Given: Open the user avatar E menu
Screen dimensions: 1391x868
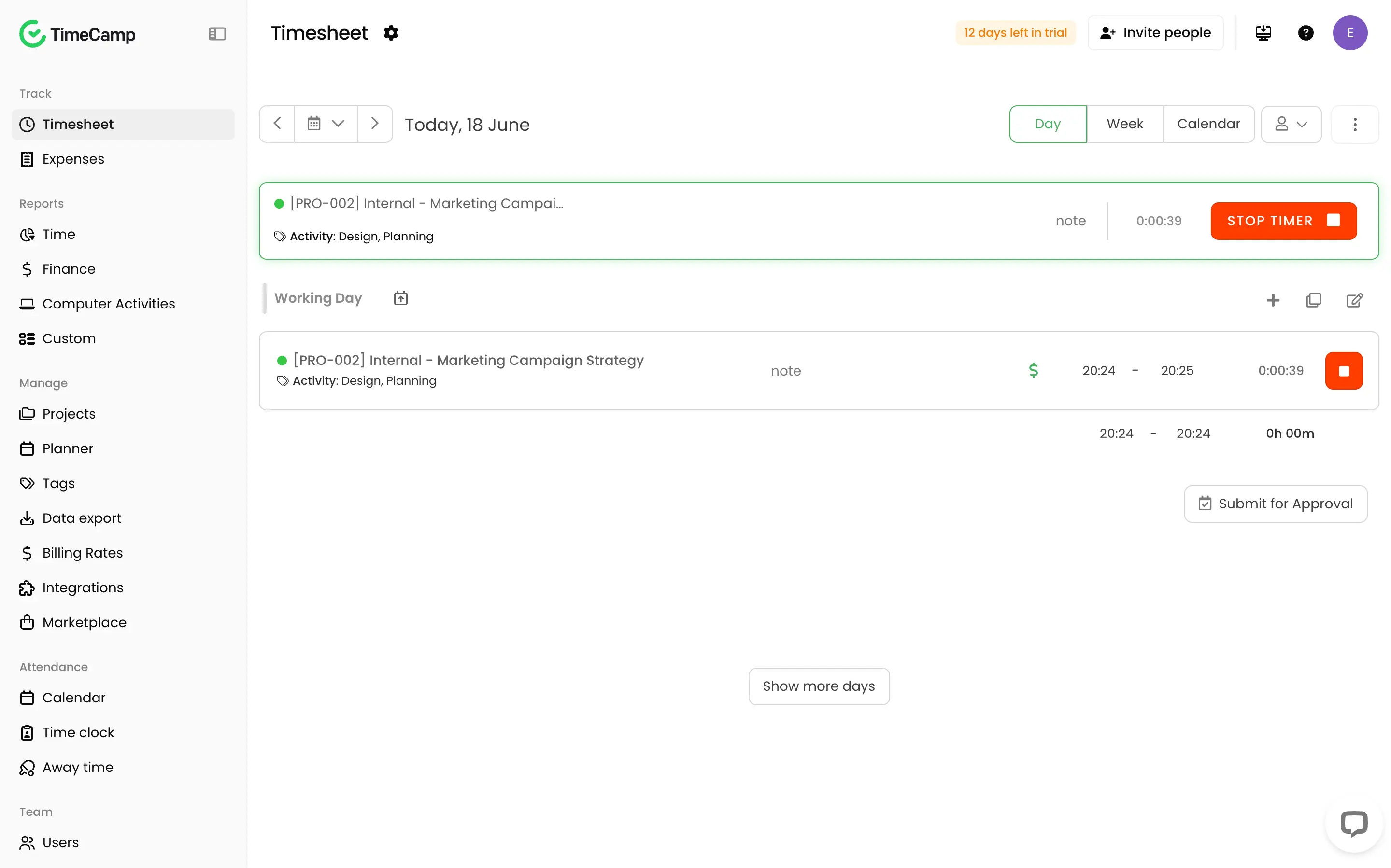Looking at the screenshot, I should [x=1349, y=33].
